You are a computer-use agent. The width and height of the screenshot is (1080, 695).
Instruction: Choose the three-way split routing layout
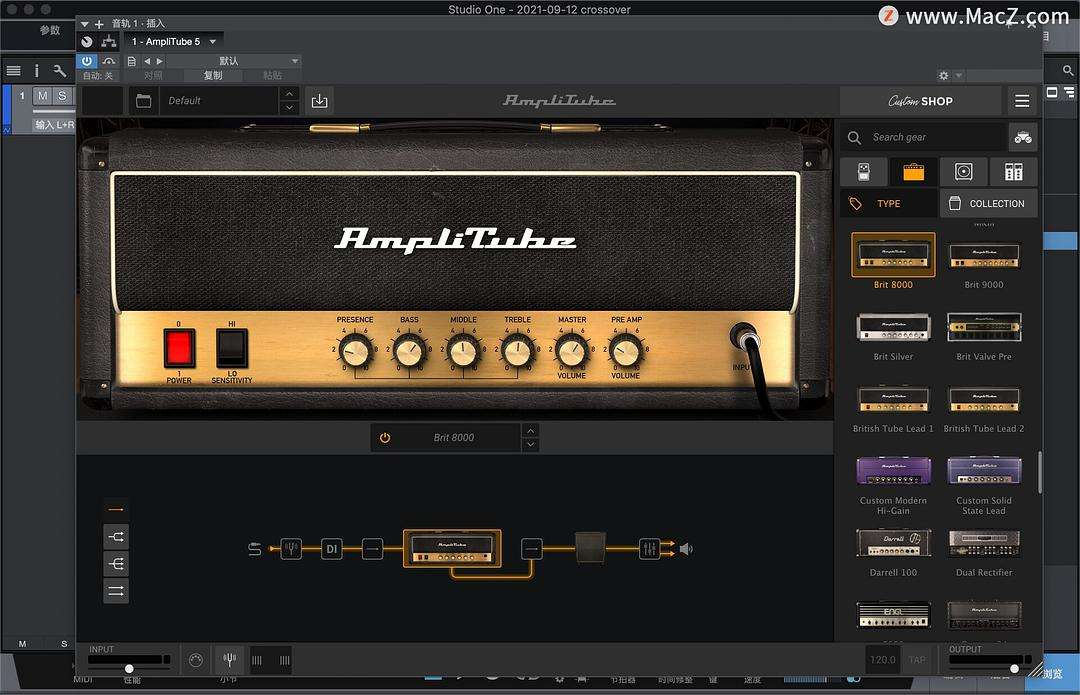point(116,564)
